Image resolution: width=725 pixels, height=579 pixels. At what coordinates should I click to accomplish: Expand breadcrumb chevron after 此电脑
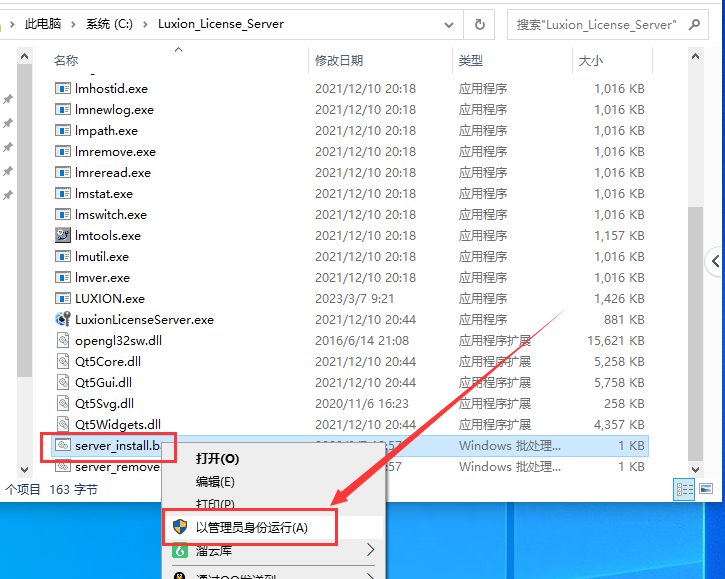coord(73,24)
